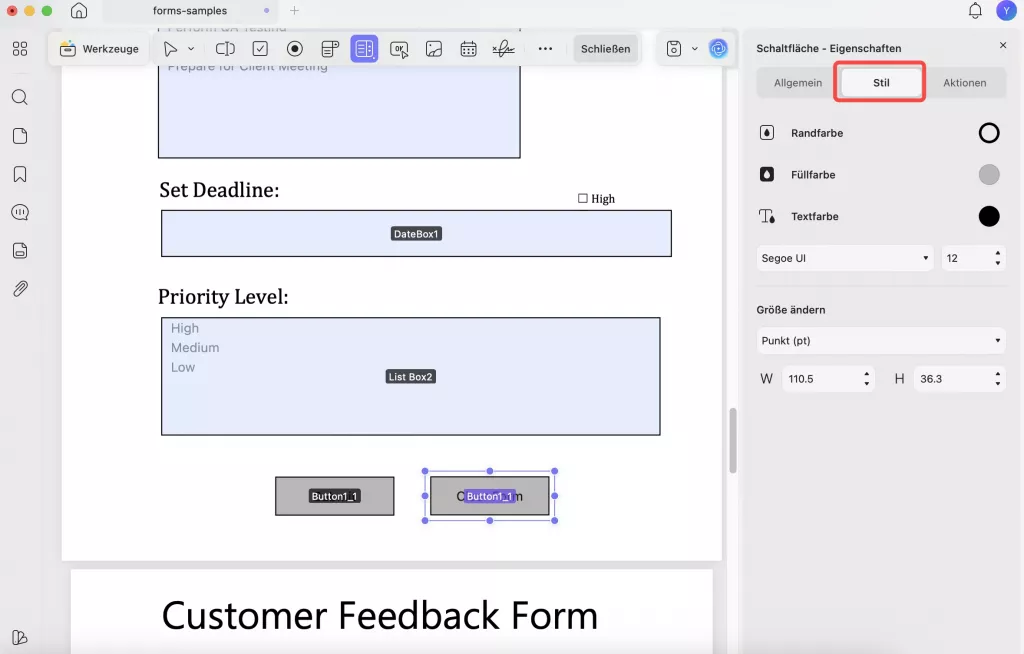Viewport: 1024px width, 654px height.
Task: Click the Textfarbe T icon
Action: (767, 216)
